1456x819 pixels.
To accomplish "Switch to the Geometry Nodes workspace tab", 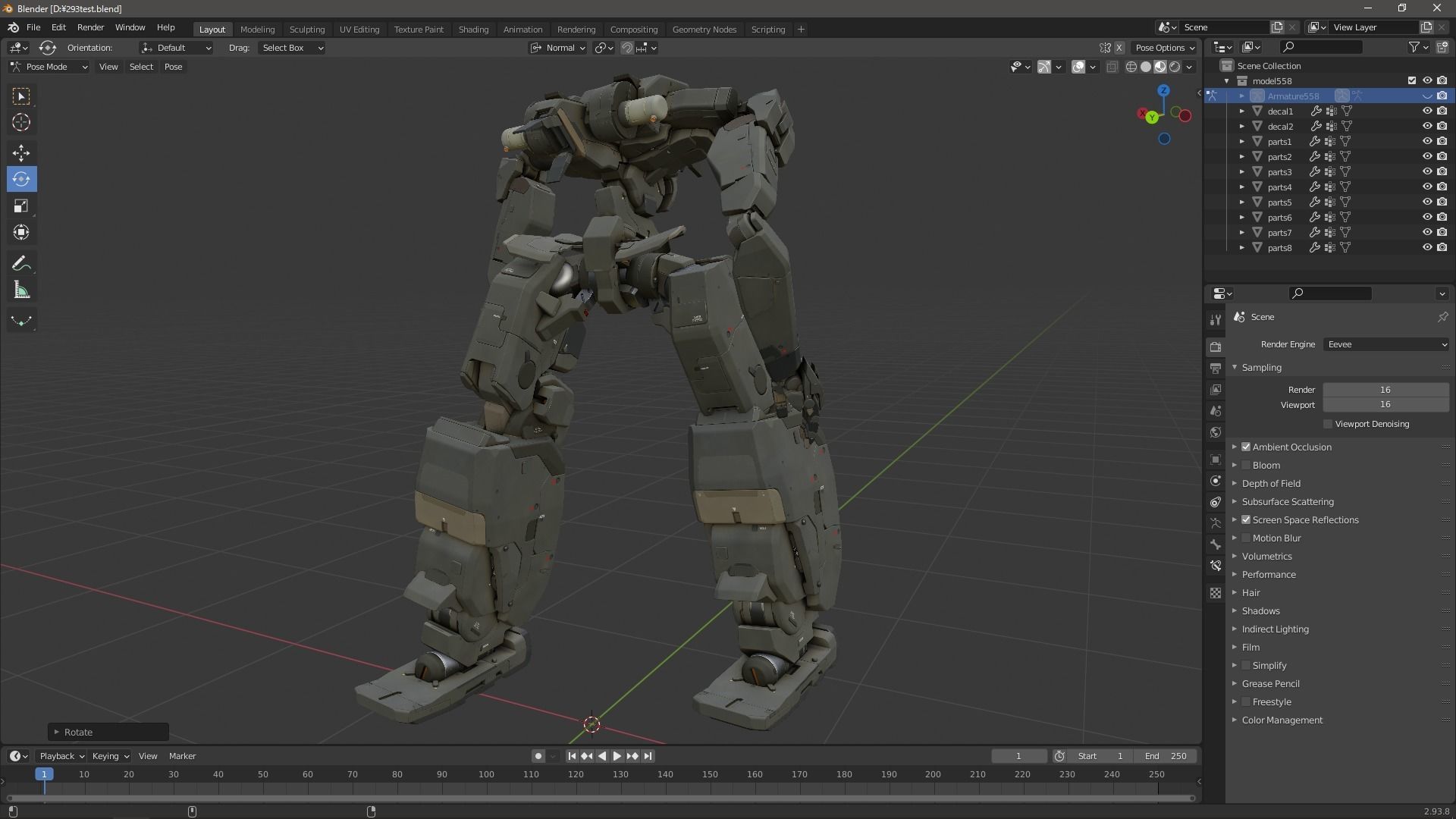I will coord(704,29).
